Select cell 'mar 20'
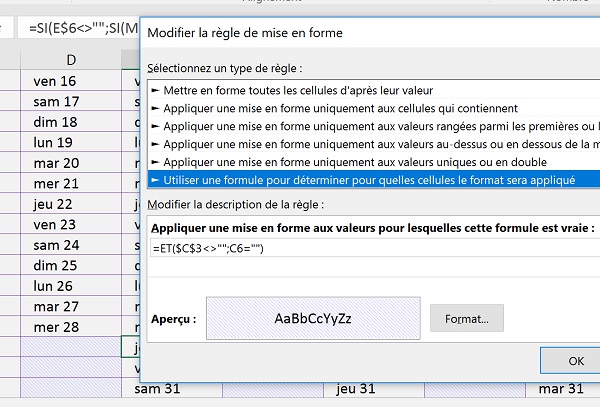This screenshot has height=407, width=600. tap(71, 163)
